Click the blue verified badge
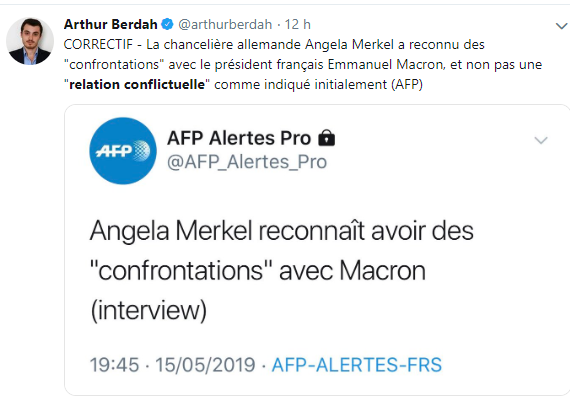 pyautogui.click(x=167, y=24)
